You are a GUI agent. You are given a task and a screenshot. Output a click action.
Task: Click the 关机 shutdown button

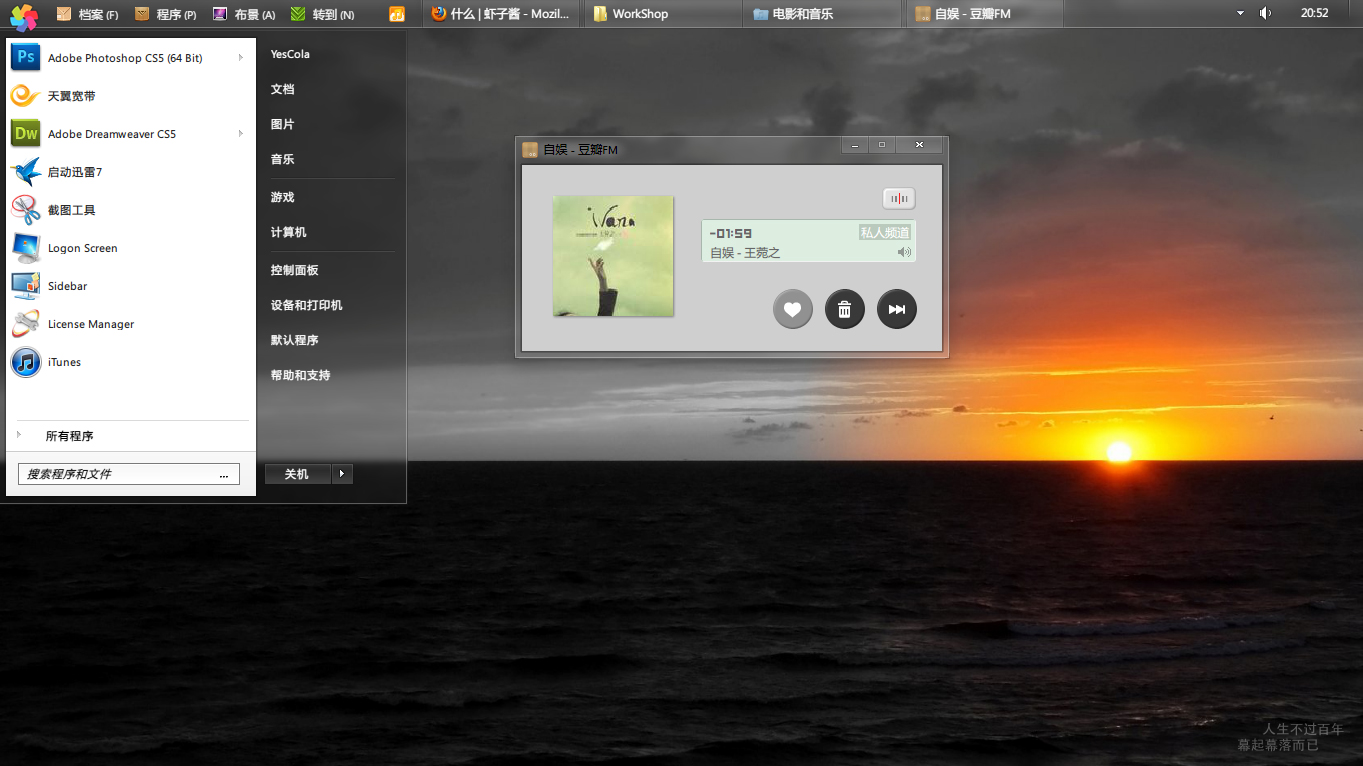298,474
